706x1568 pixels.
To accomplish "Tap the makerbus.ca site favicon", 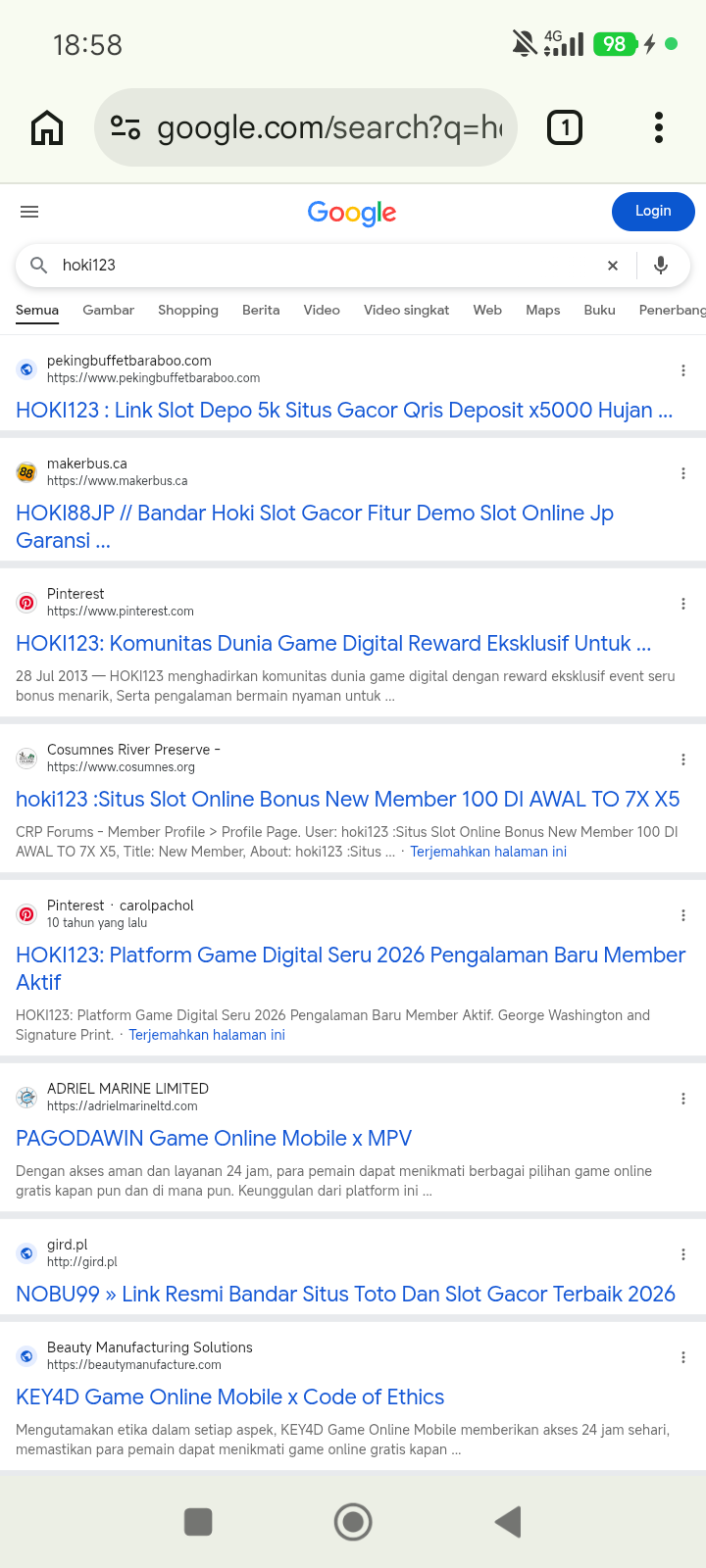I will coord(26,472).
